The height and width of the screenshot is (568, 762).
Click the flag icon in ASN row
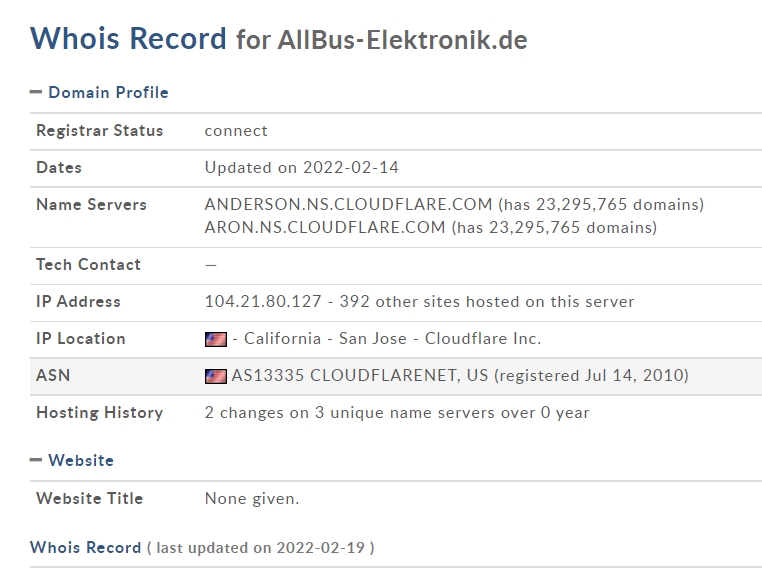215,376
